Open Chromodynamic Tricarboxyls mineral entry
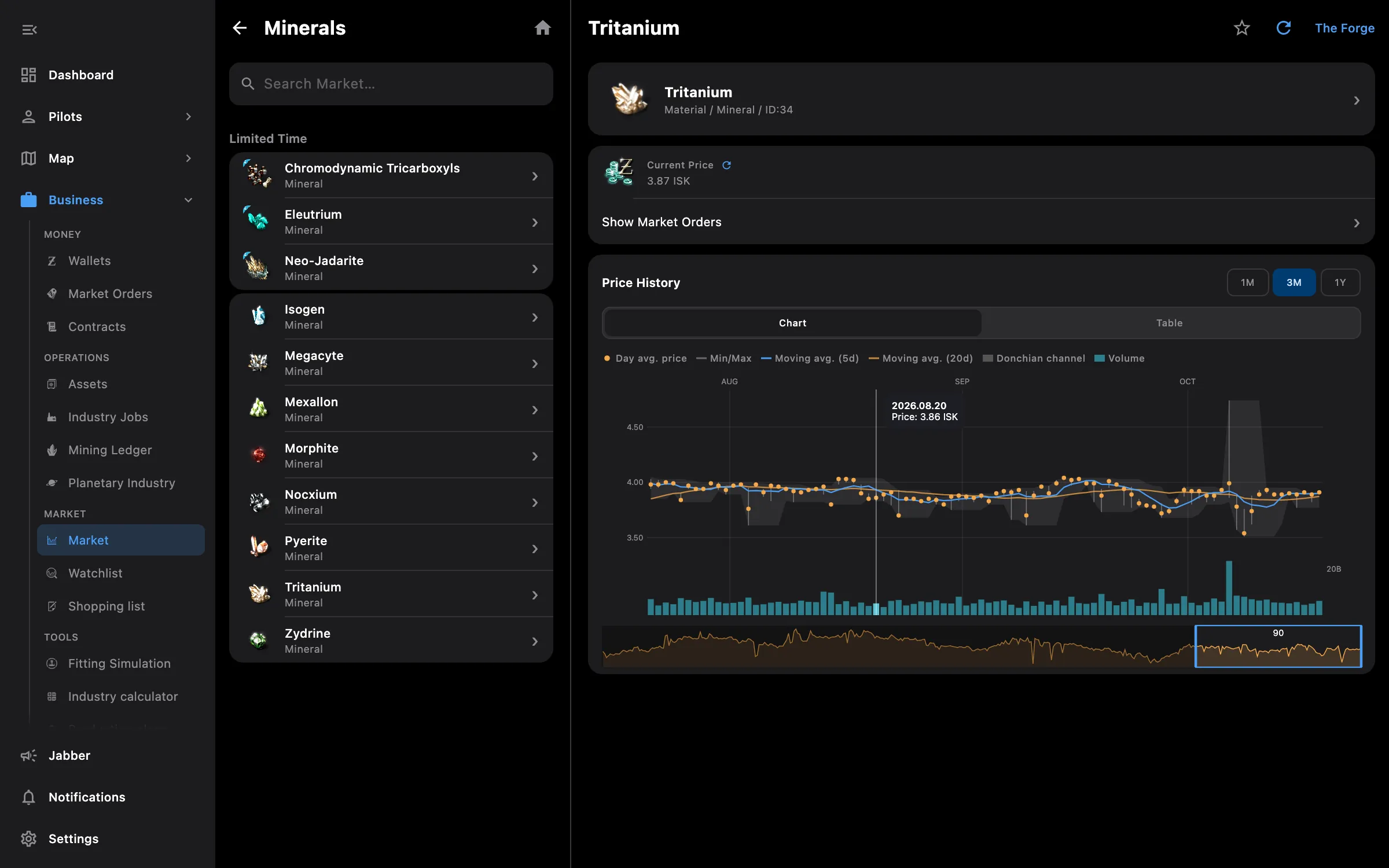The height and width of the screenshot is (868, 1389). [391, 175]
